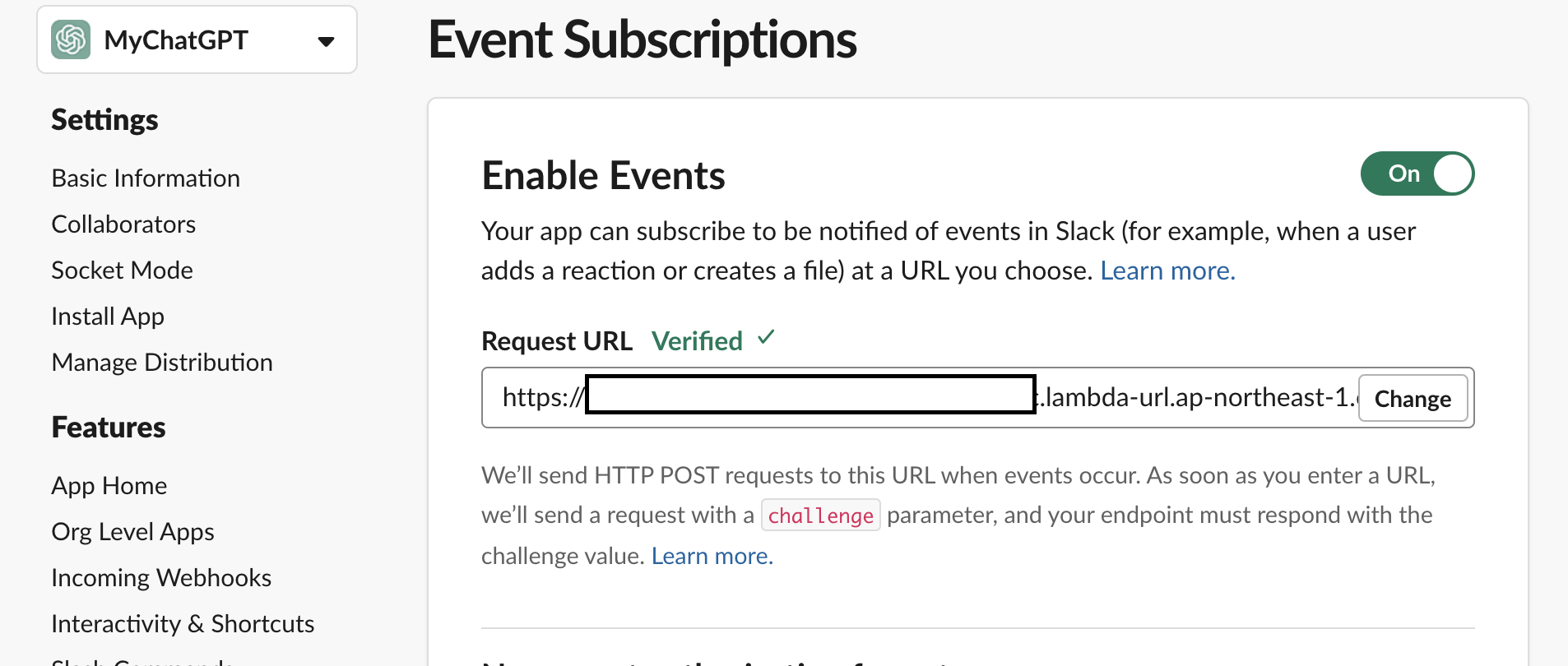
Task: Click the challenge code parameter label
Action: (x=820, y=516)
